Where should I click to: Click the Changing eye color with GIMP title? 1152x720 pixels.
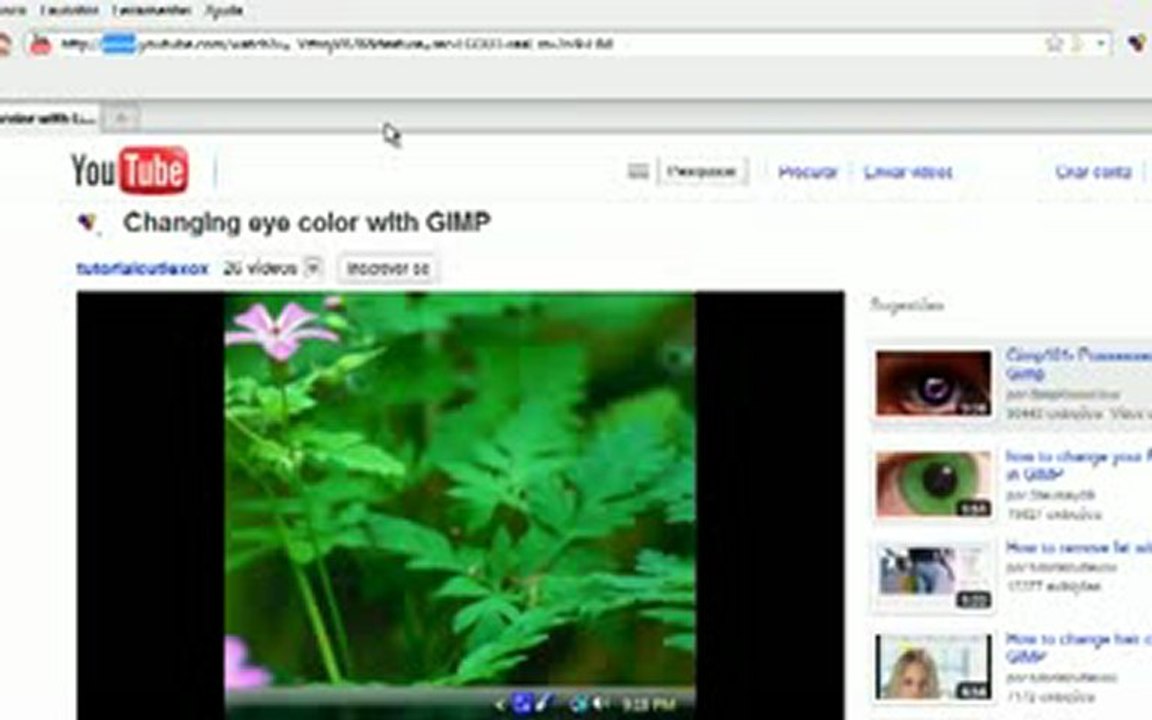coord(307,223)
